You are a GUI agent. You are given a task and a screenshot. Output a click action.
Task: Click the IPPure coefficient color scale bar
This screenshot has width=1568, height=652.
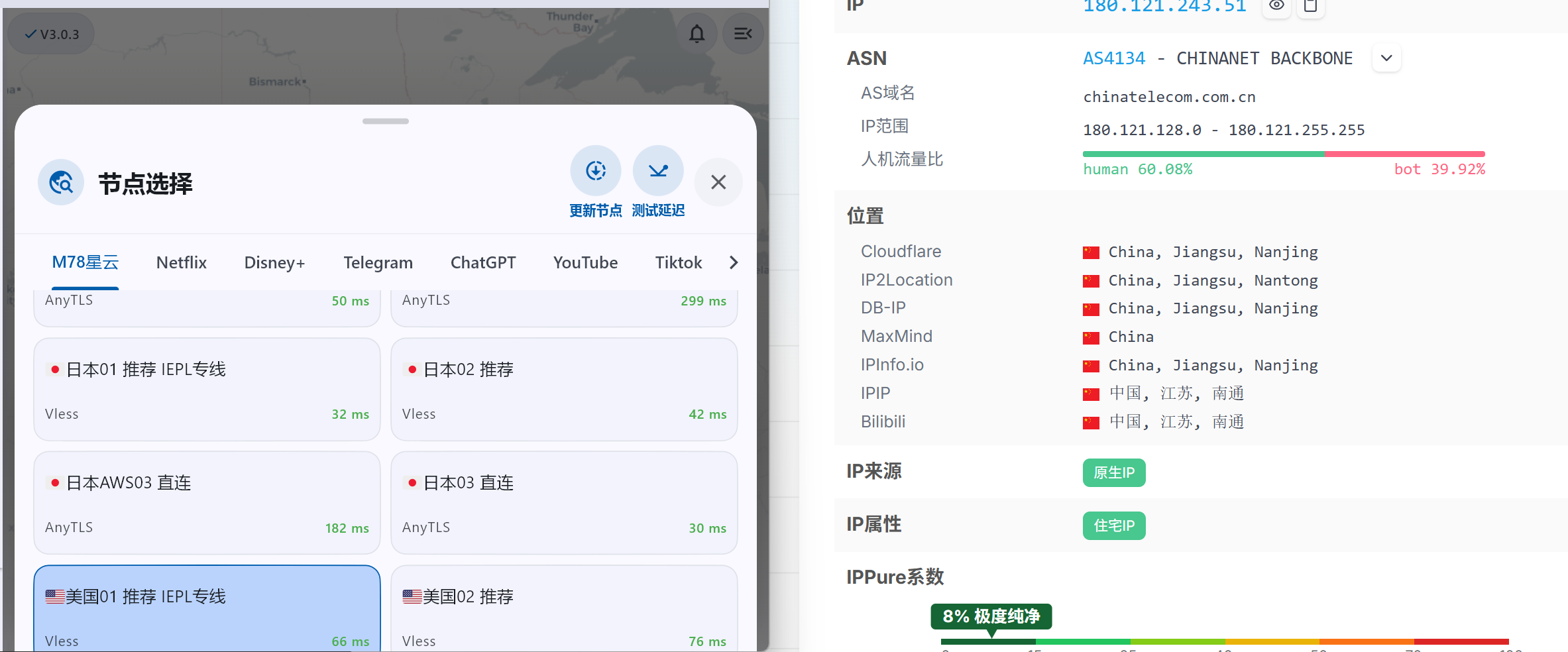1225,641
